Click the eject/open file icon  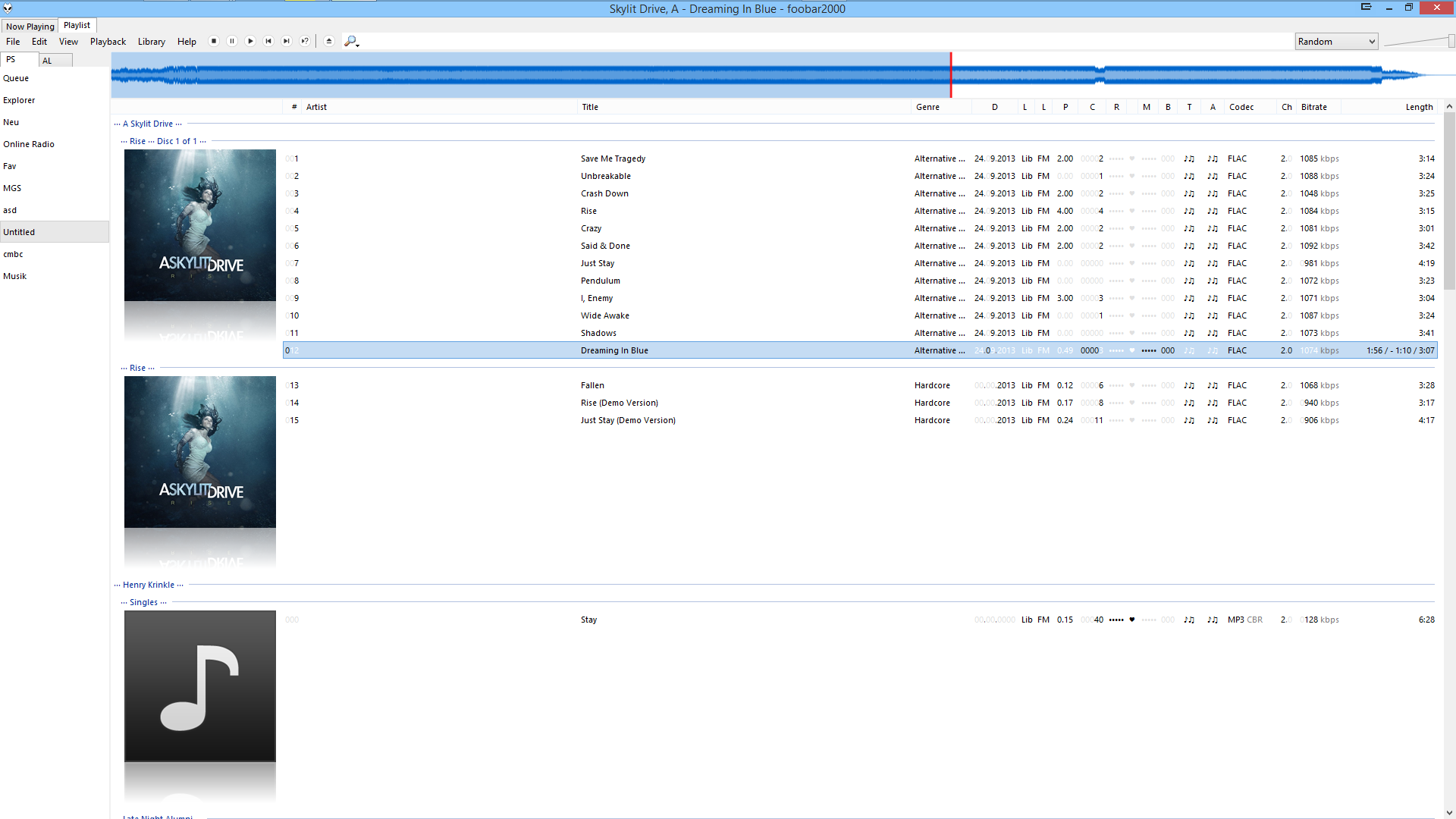click(x=329, y=42)
